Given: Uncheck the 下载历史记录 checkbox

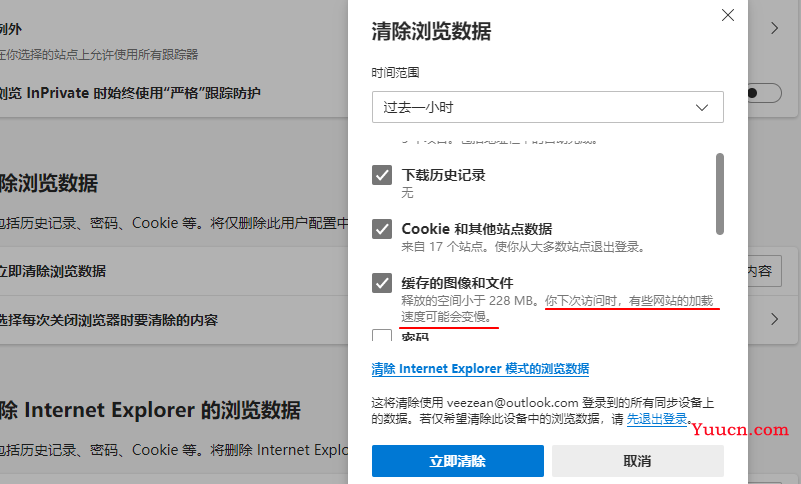Looking at the screenshot, I should point(382,175).
